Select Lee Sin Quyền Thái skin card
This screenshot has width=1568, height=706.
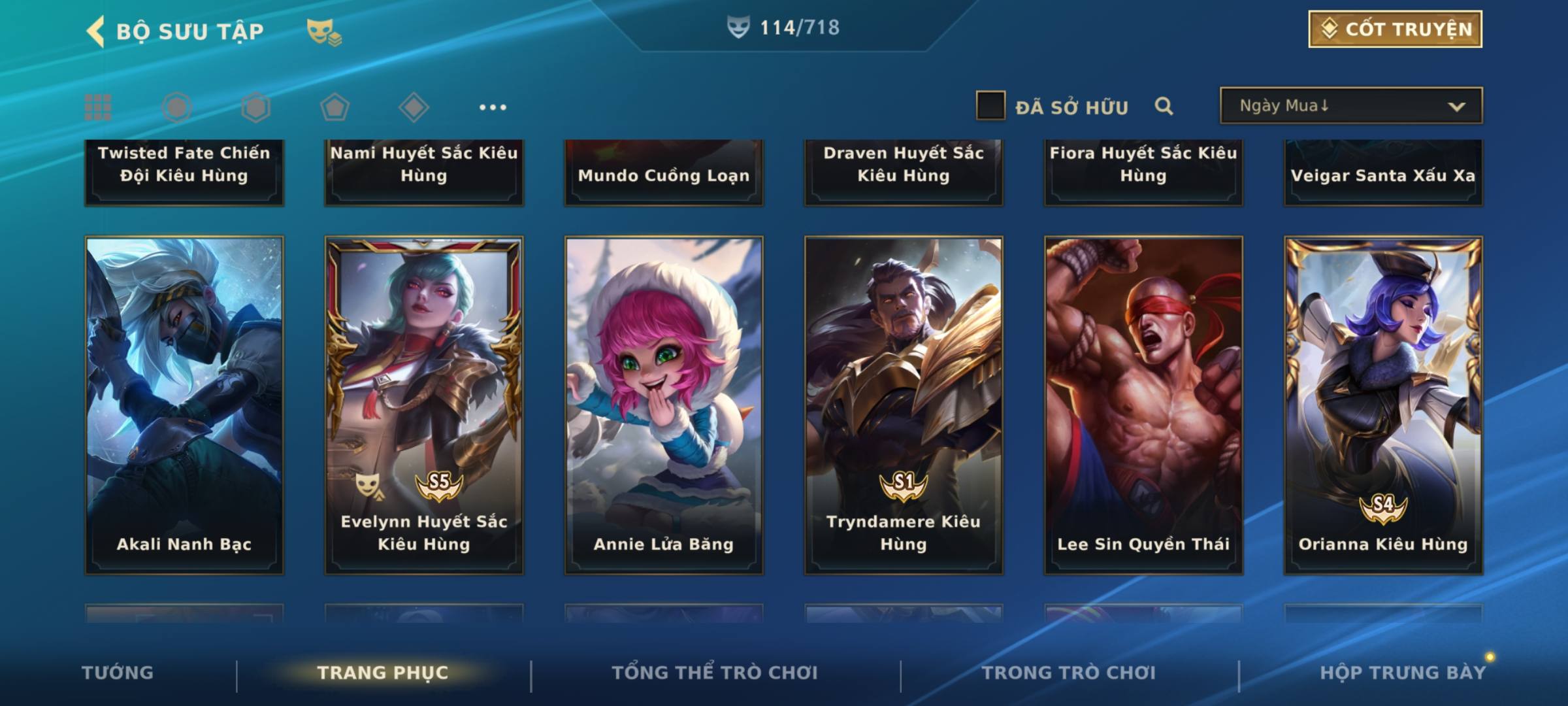click(1143, 405)
